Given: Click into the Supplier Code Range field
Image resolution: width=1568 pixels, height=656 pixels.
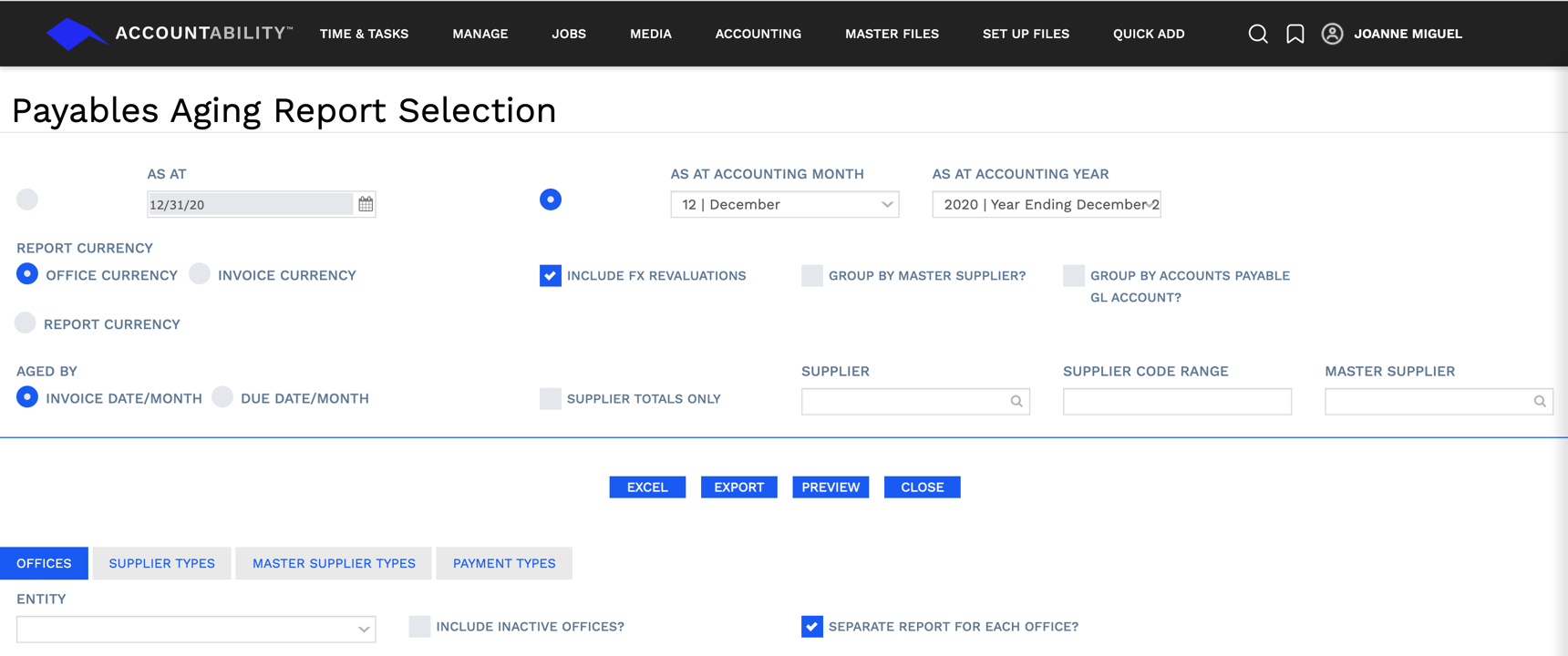Looking at the screenshot, I should click(x=1177, y=402).
